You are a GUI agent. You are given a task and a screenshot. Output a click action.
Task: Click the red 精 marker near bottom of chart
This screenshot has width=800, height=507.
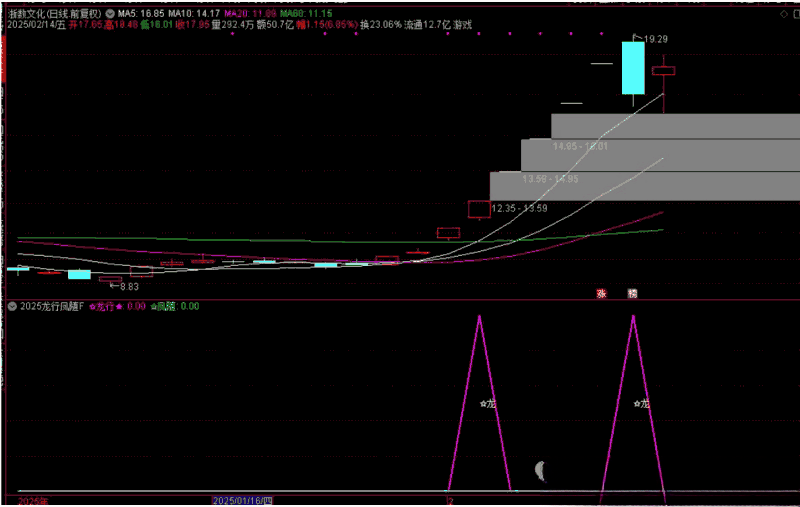632,294
